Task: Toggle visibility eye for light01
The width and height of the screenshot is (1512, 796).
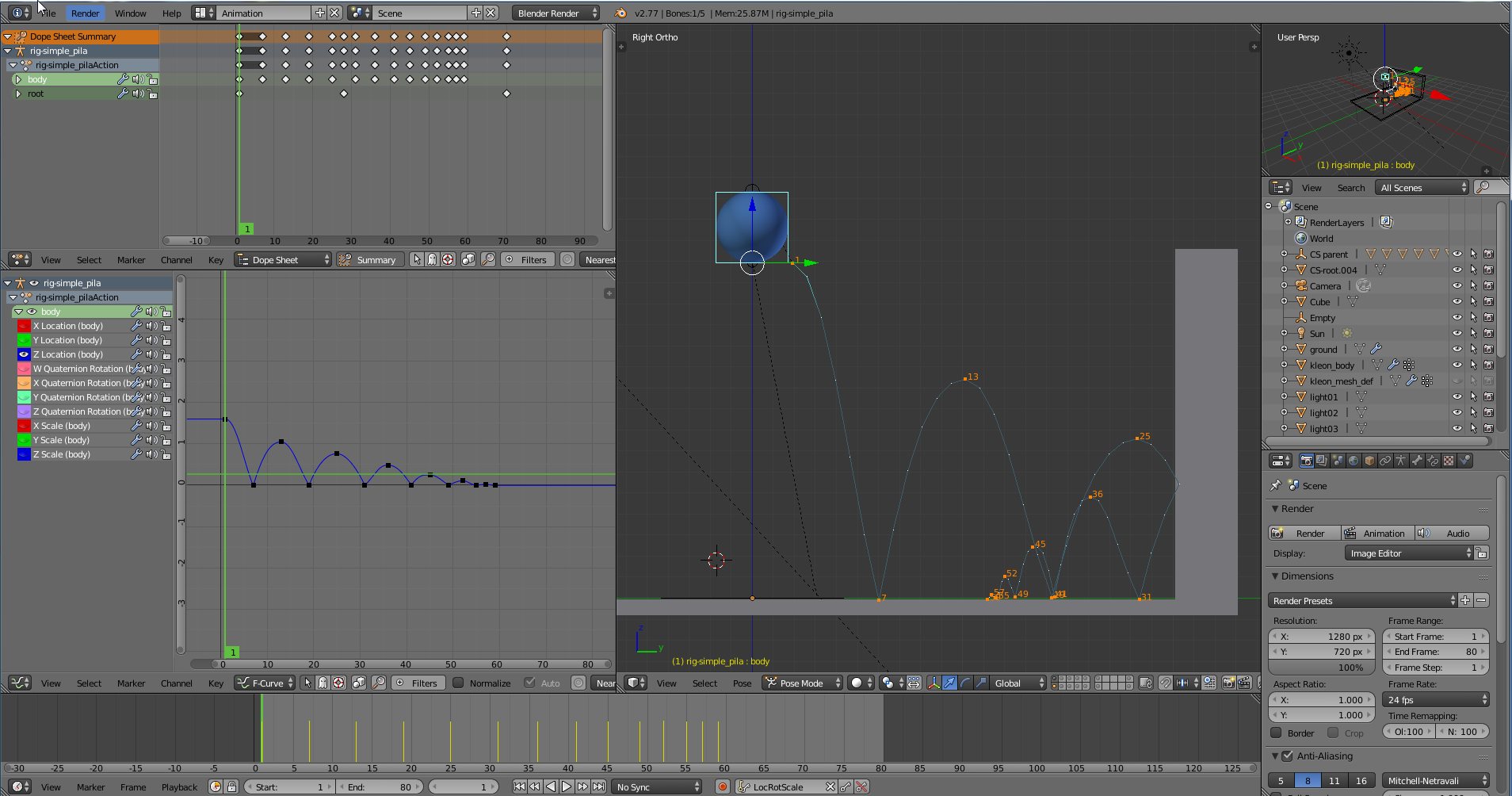Action: pyautogui.click(x=1457, y=396)
